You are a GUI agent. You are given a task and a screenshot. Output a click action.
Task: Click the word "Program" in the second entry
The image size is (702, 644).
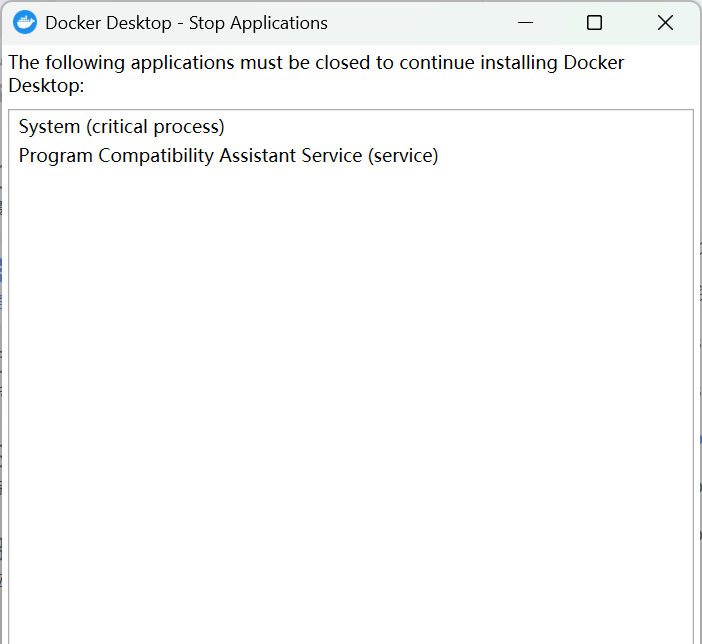coord(56,156)
